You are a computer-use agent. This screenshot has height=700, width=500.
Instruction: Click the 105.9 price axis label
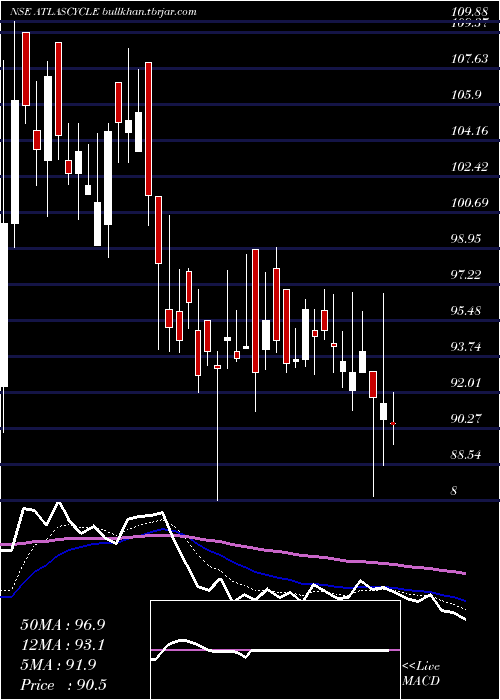click(466, 95)
